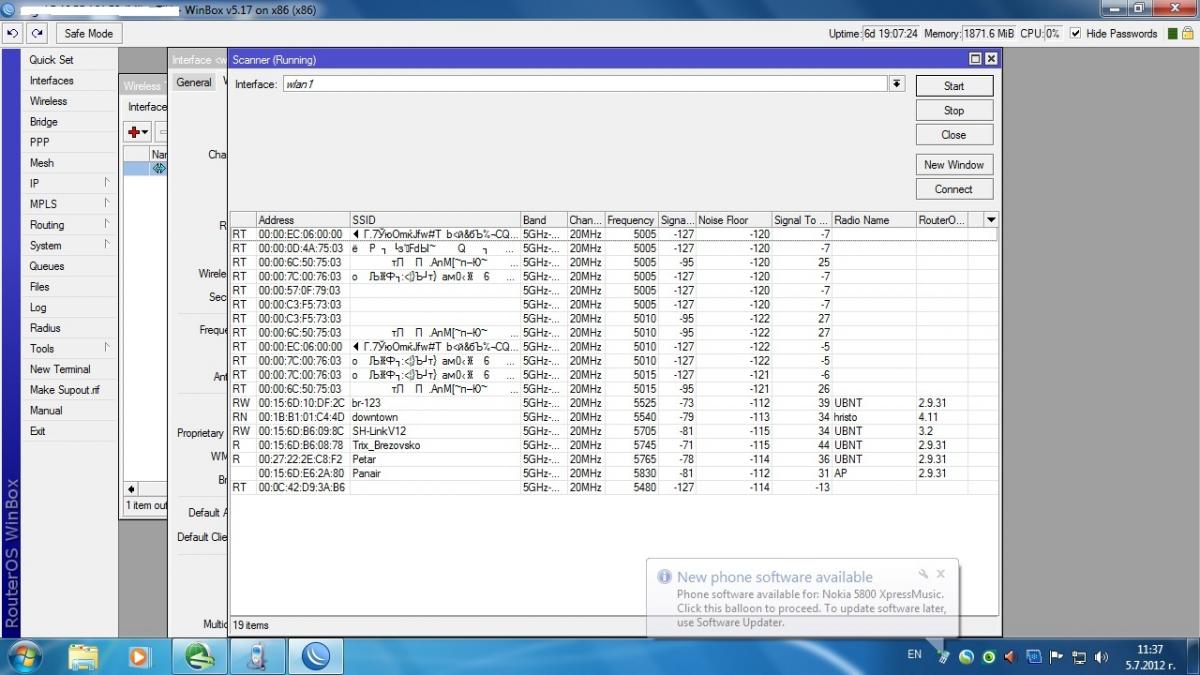Screen dimensions: 1200x675
Task: Toggle the Safe Mode button
Action: point(88,33)
